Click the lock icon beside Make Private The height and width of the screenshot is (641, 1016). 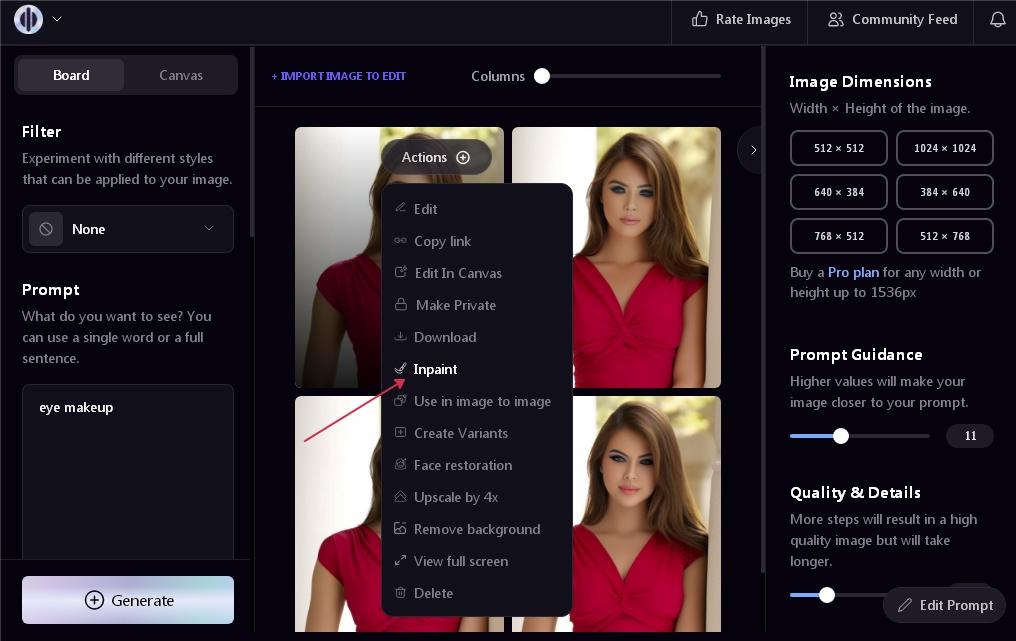point(400,305)
